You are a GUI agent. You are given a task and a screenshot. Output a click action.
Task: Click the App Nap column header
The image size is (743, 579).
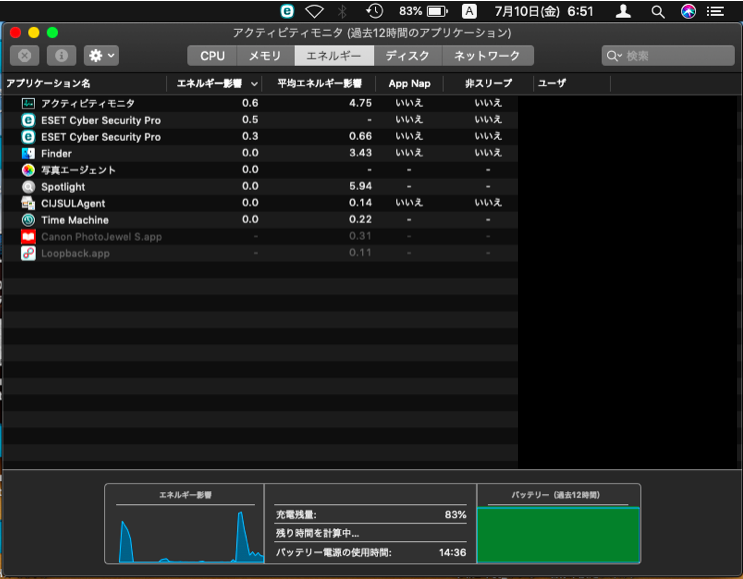[409, 83]
